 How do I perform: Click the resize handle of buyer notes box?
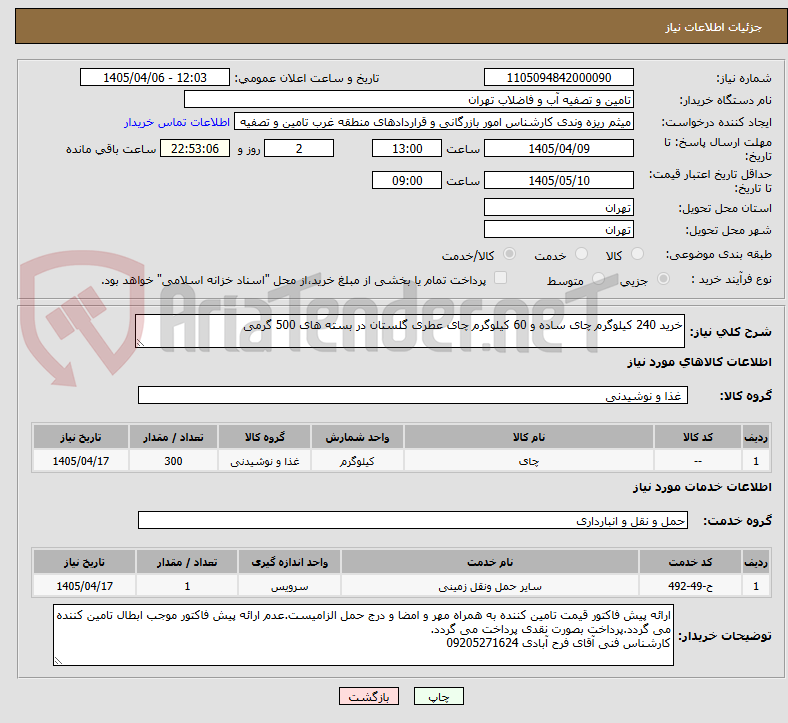[58, 661]
